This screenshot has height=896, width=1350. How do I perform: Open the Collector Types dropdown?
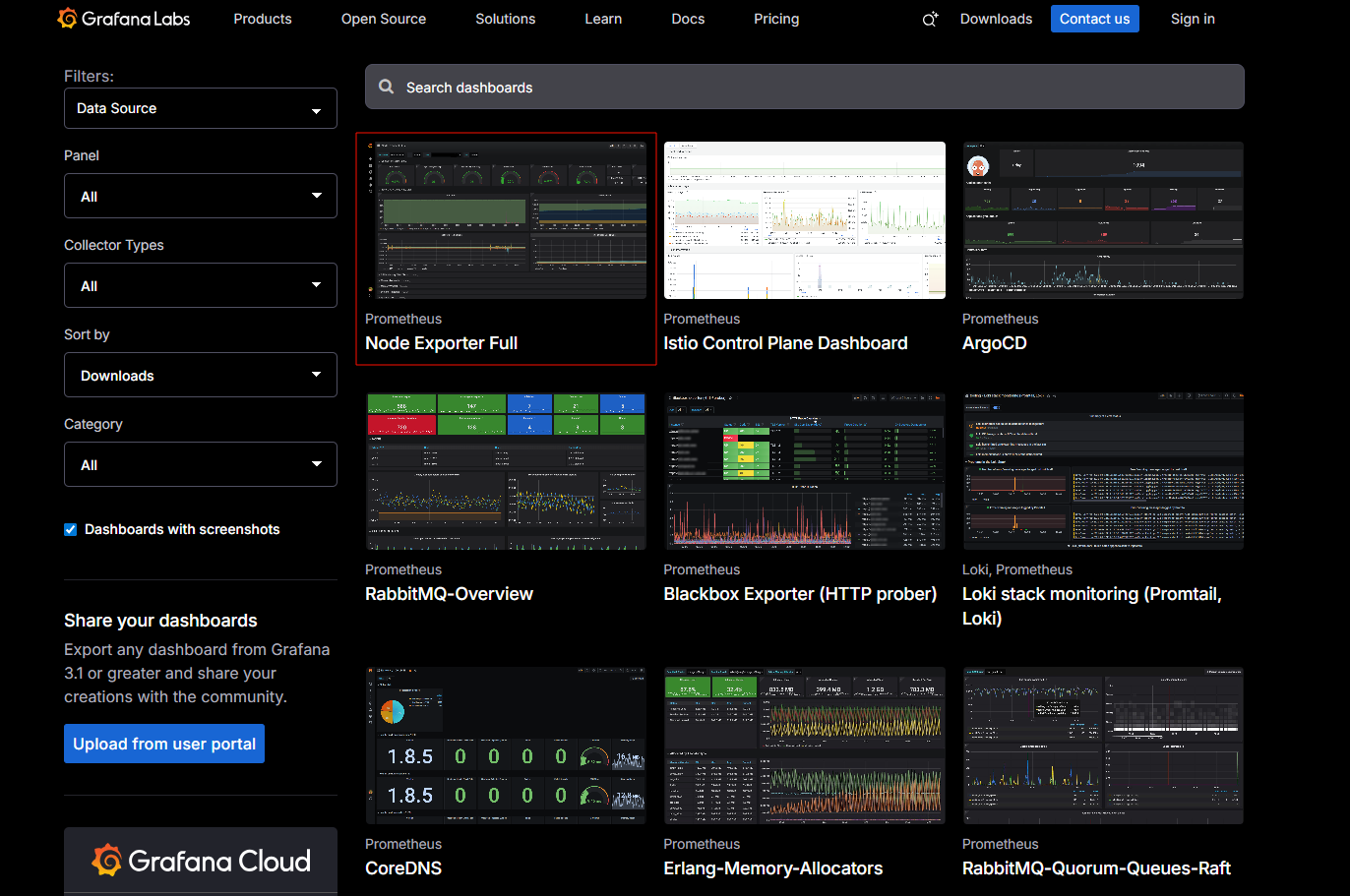pos(201,285)
